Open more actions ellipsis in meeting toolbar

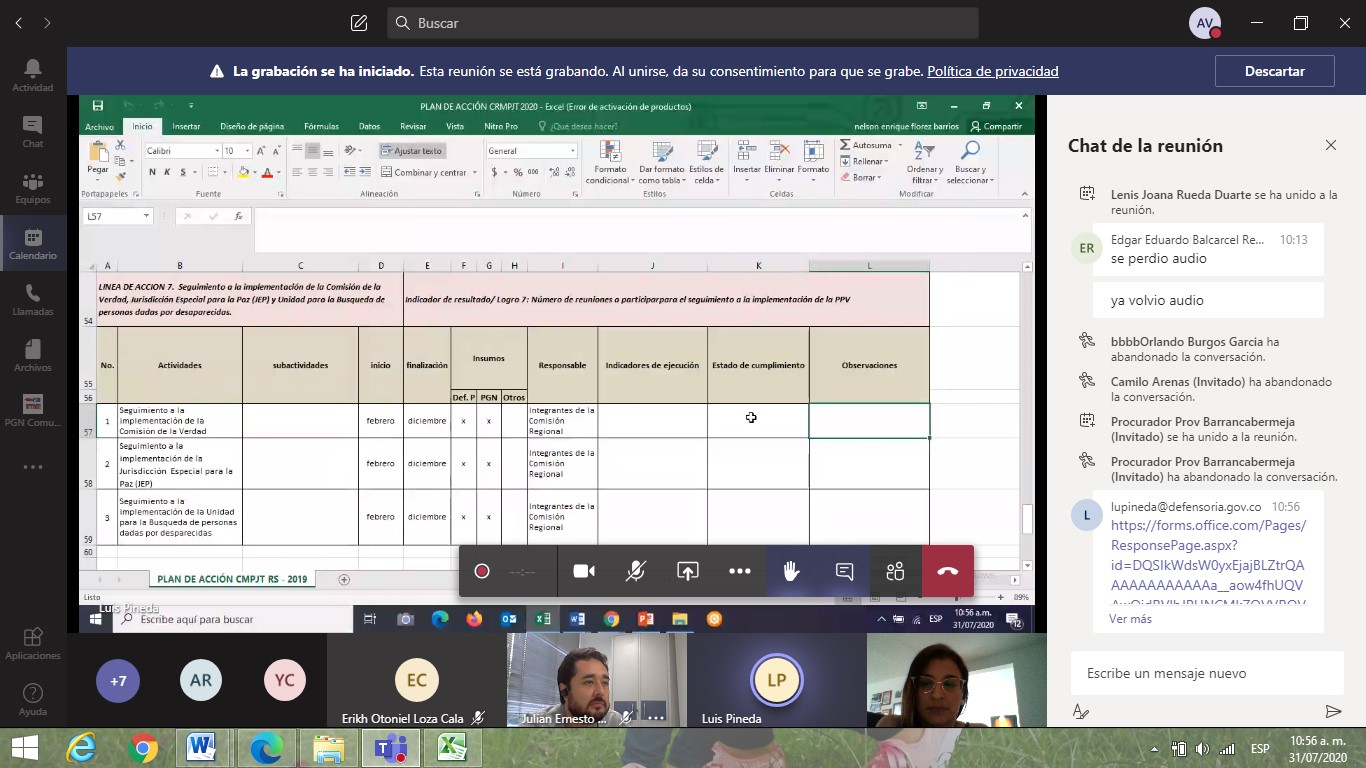pyautogui.click(x=740, y=571)
